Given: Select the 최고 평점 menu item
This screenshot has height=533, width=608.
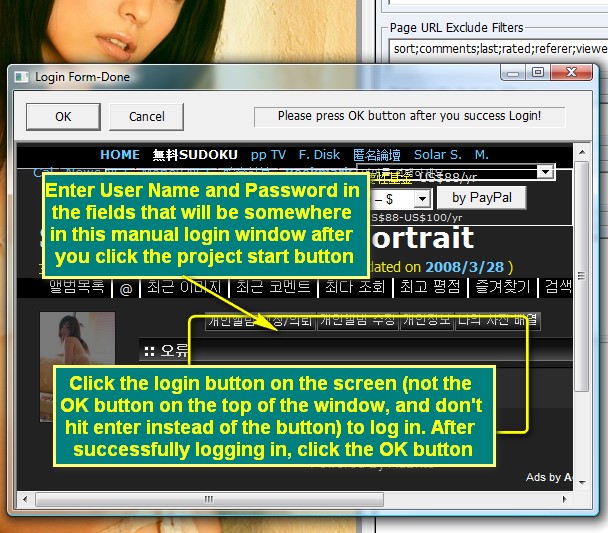Looking at the screenshot, I should [x=430, y=287].
